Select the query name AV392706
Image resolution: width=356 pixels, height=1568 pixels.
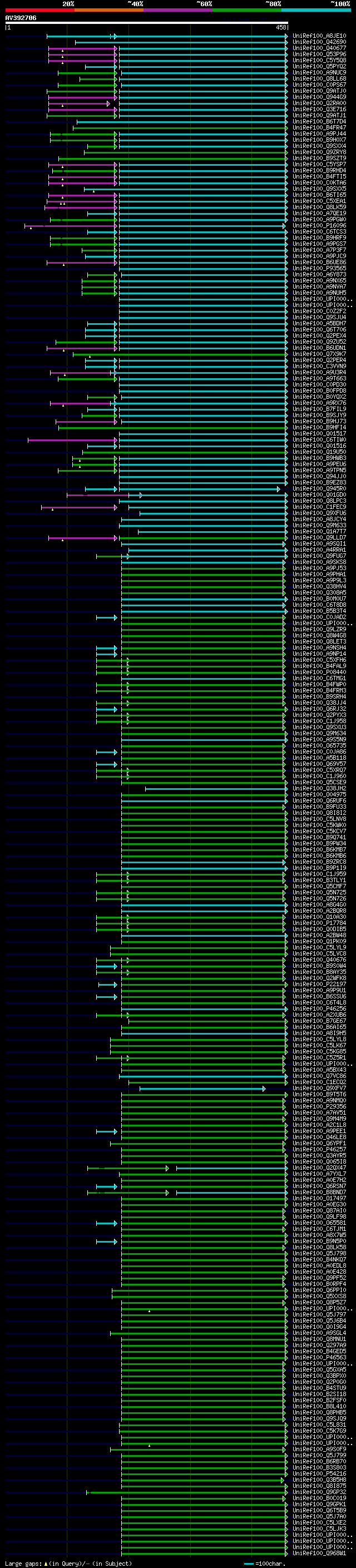pyautogui.click(x=21, y=18)
